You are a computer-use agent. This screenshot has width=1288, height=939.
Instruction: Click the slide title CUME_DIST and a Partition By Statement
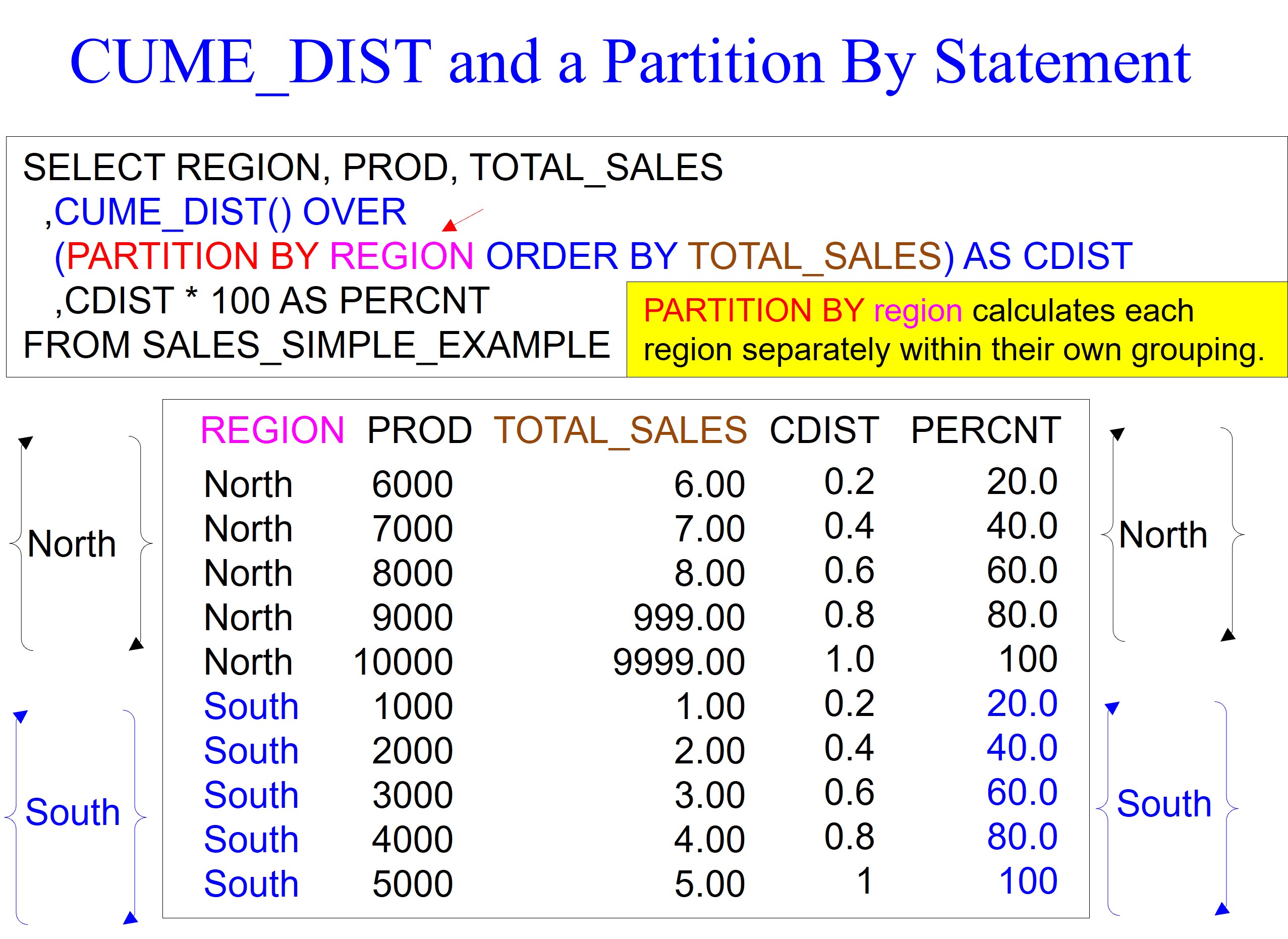pyautogui.click(x=630, y=62)
